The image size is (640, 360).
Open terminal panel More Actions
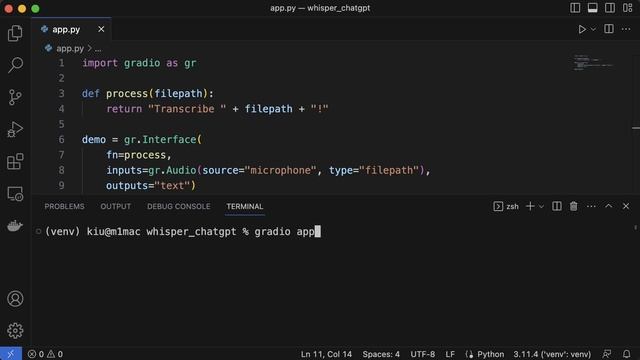coord(591,207)
